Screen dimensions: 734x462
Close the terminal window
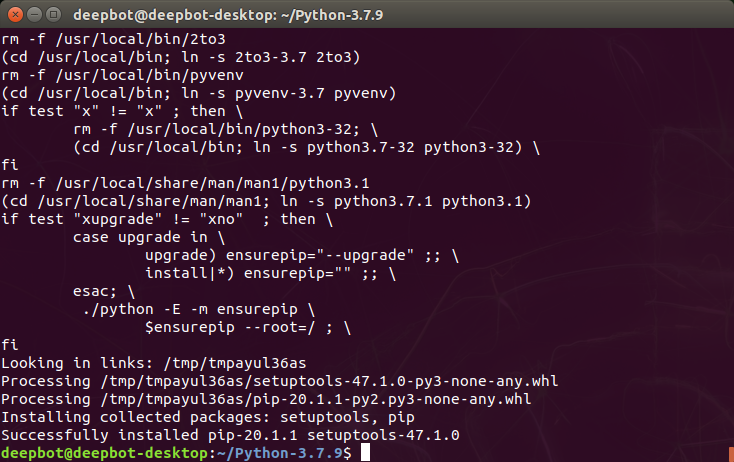coord(15,15)
